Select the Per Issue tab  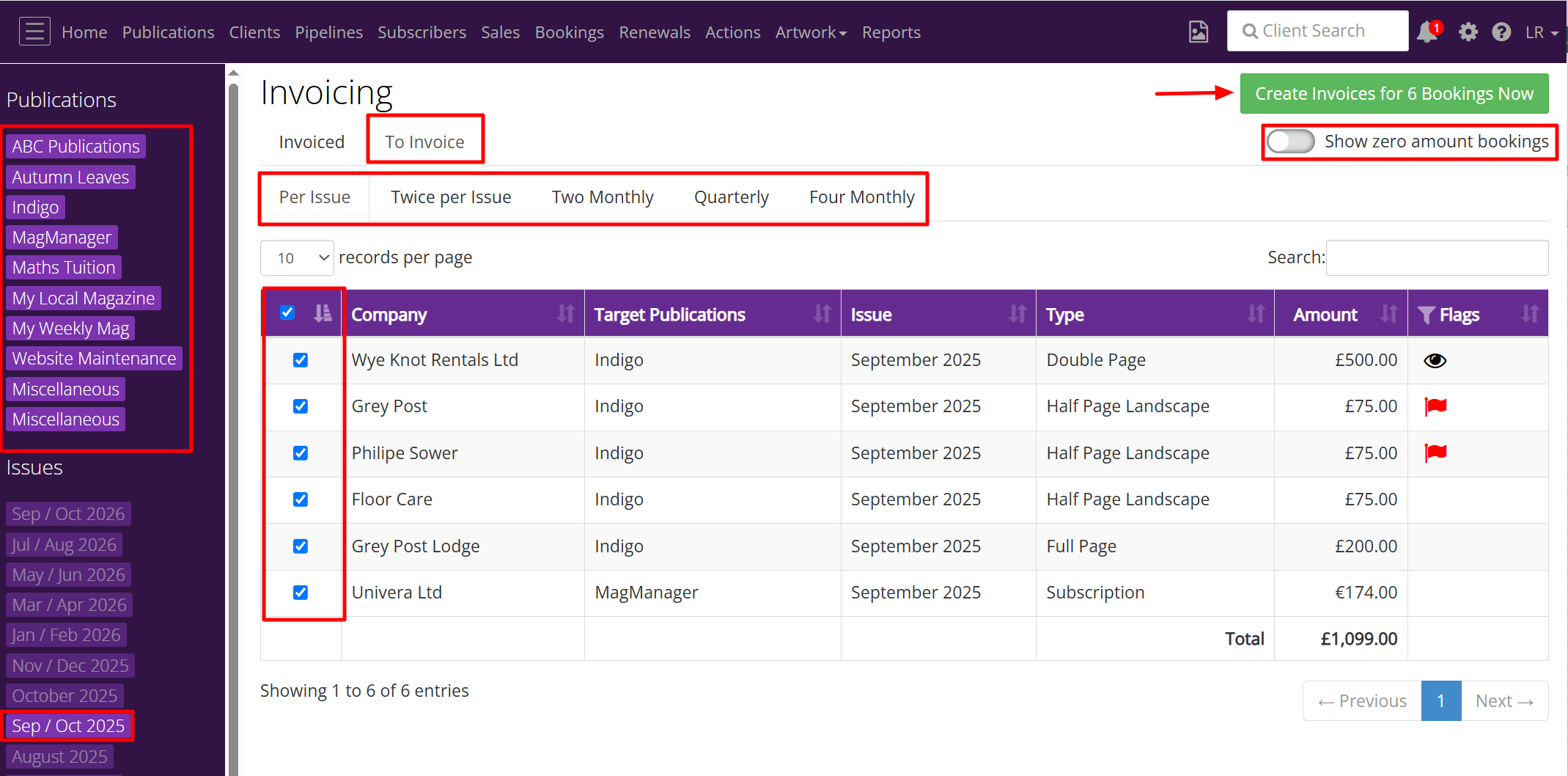[x=314, y=197]
